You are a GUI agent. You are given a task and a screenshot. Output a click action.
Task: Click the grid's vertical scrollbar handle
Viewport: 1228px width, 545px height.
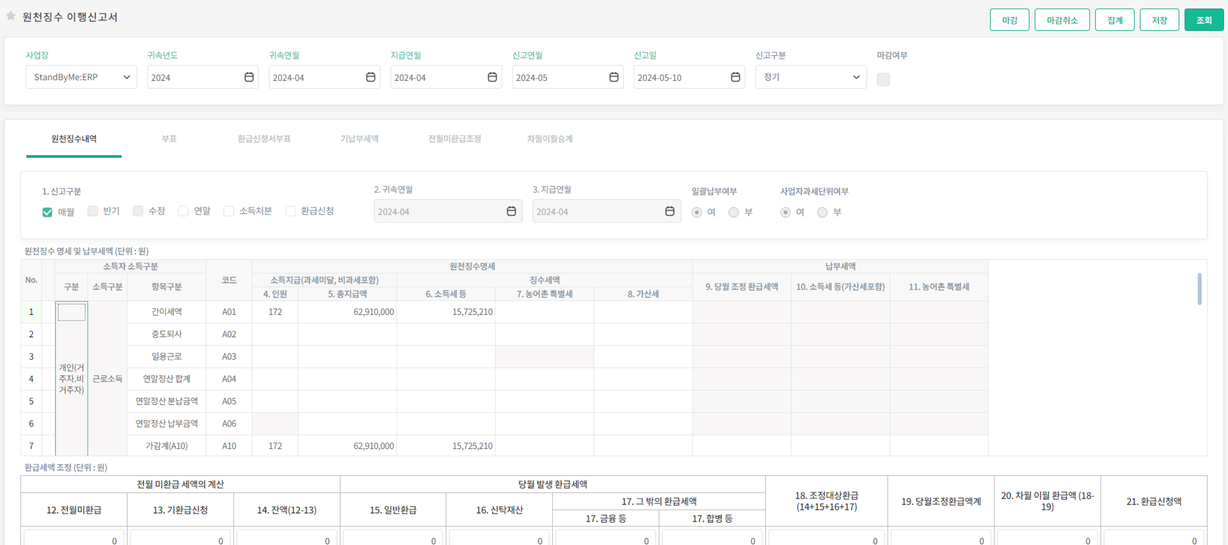click(x=1199, y=288)
